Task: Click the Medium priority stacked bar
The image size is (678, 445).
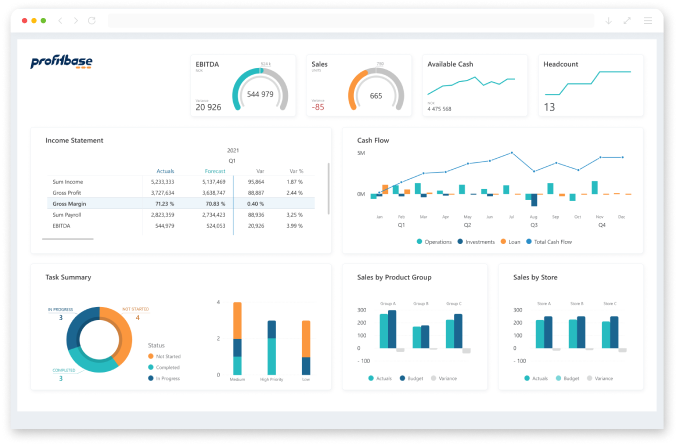Action: (x=237, y=339)
